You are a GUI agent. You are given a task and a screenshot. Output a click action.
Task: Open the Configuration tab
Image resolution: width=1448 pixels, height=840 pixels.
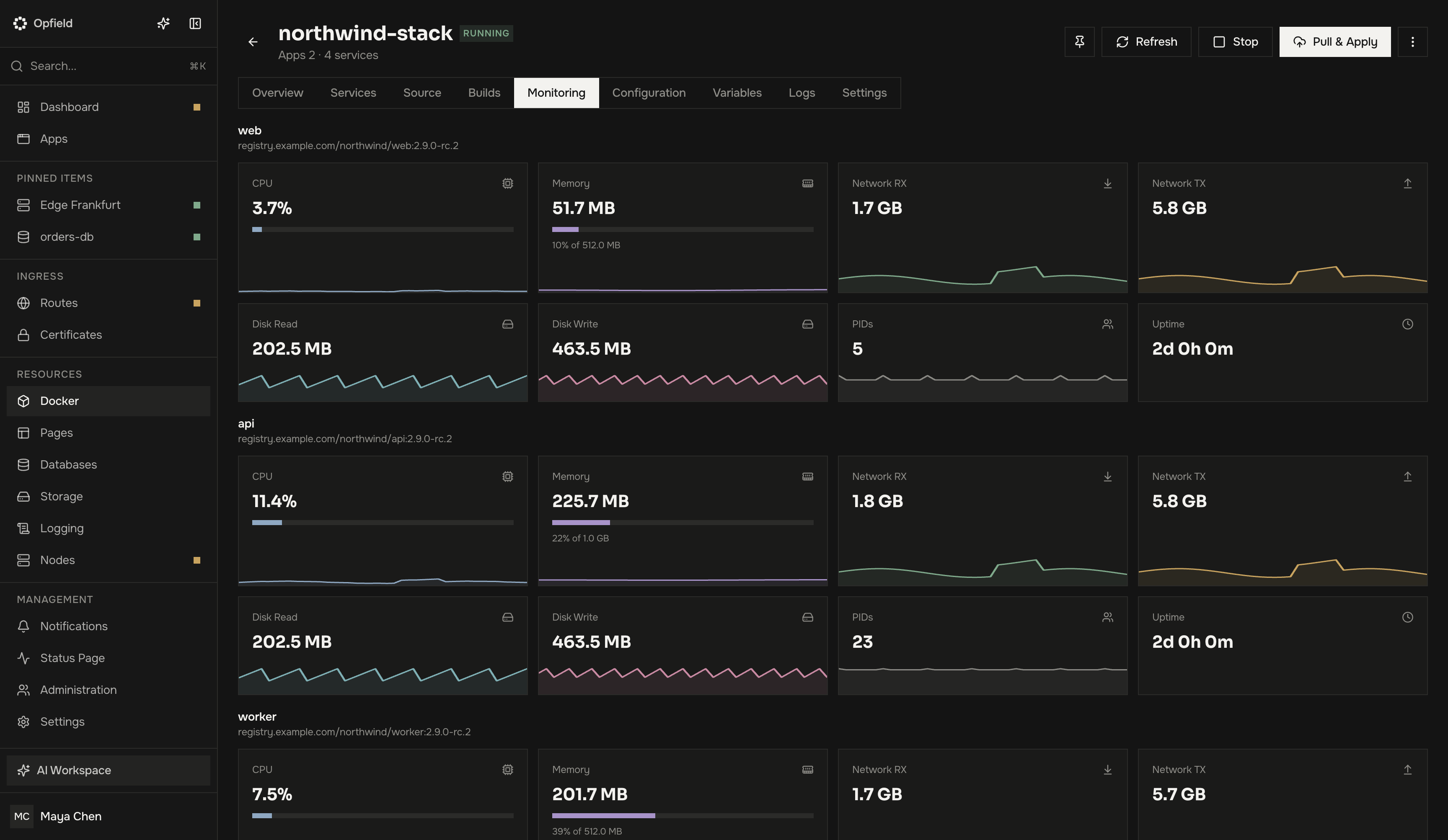point(649,93)
